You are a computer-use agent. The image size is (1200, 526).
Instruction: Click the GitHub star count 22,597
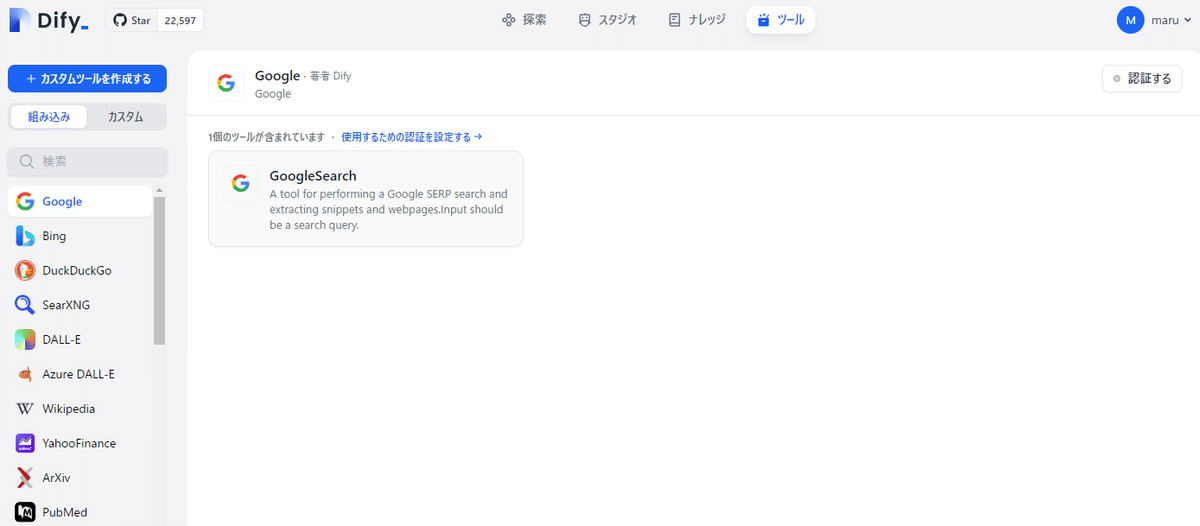tap(180, 20)
